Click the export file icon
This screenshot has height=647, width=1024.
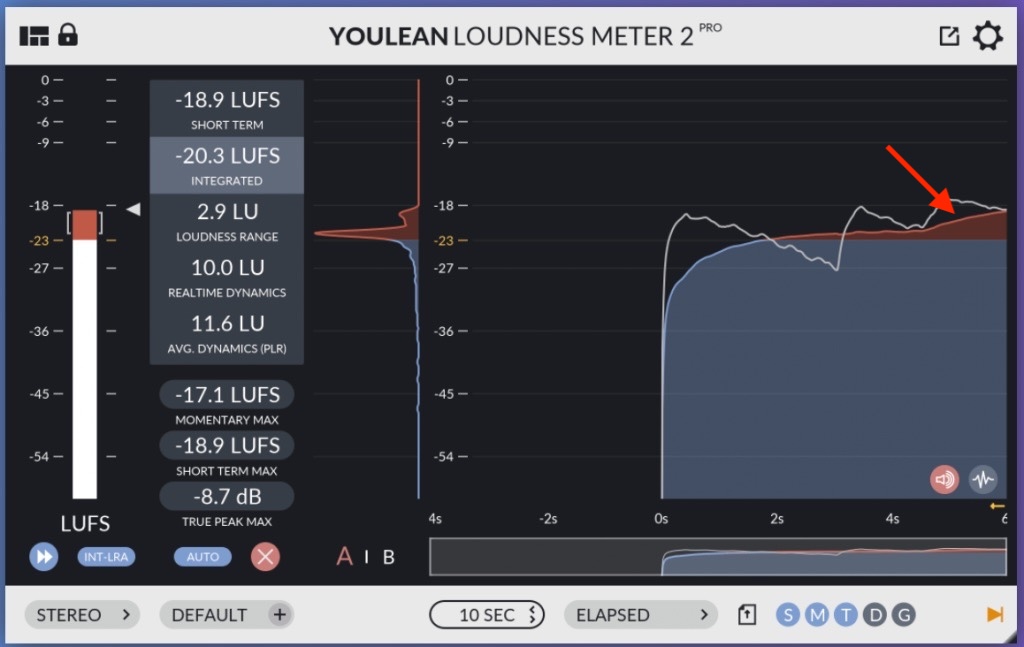point(747,615)
